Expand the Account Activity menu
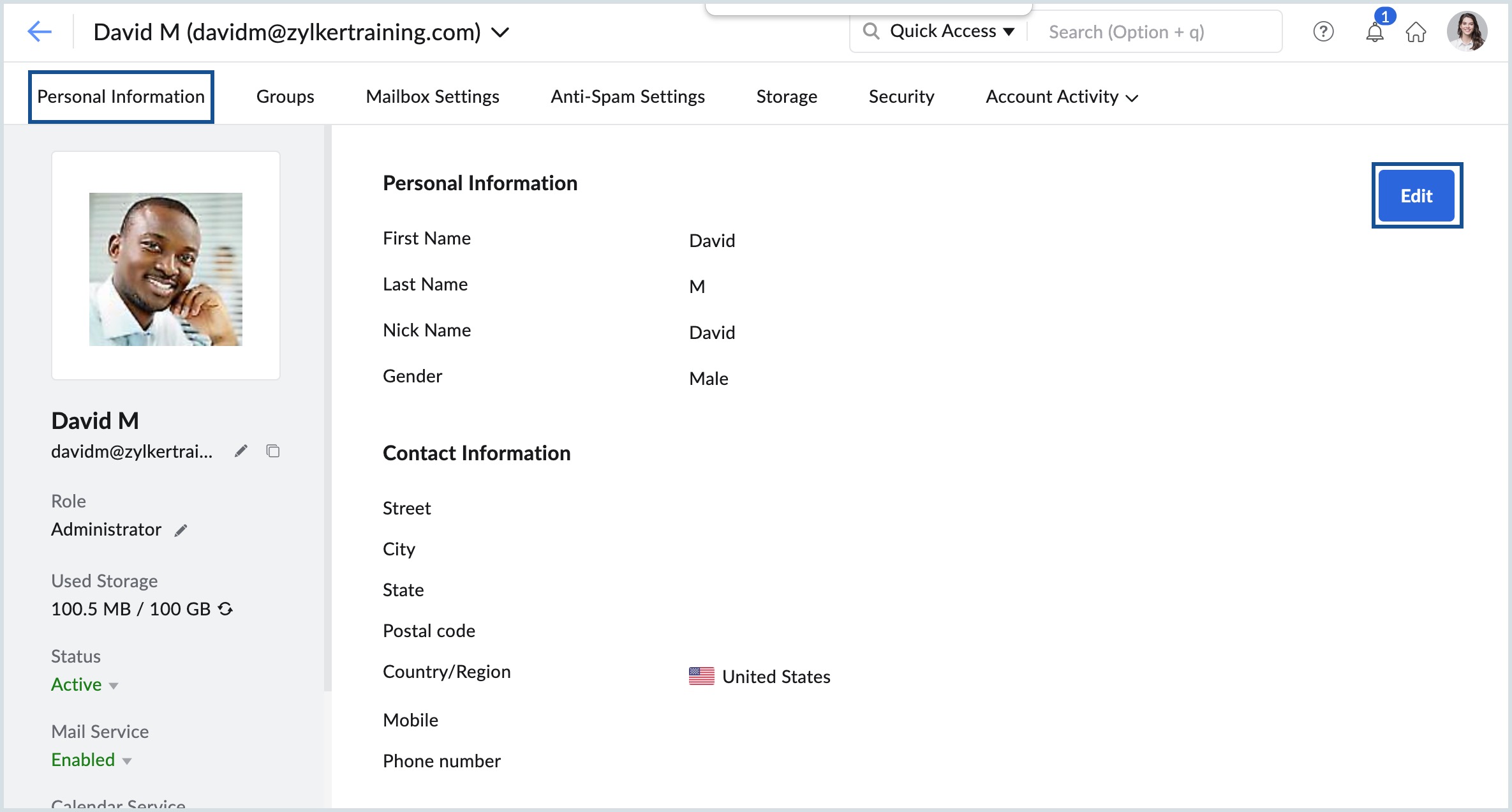1512x812 pixels. 1062,97
